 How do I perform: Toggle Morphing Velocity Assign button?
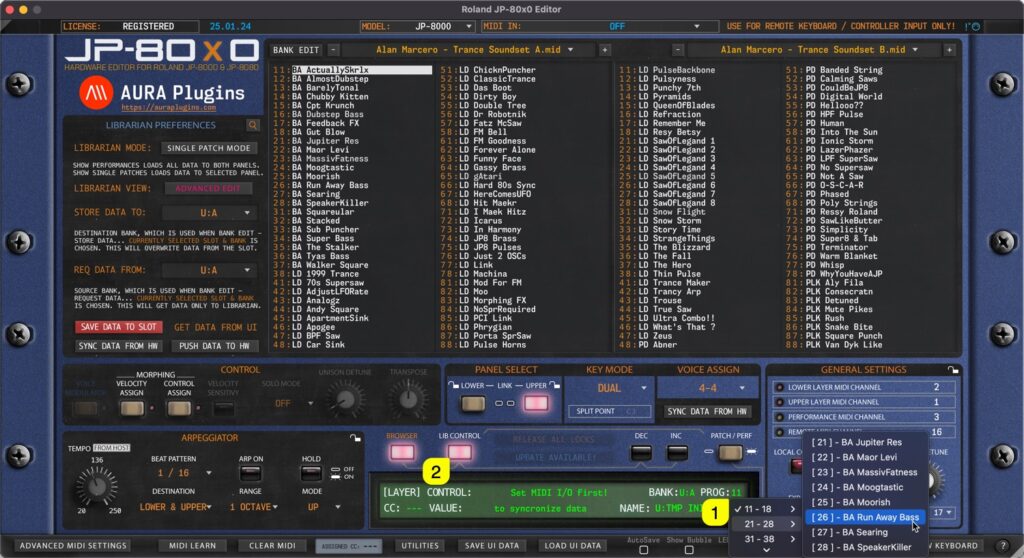point(132,409)
